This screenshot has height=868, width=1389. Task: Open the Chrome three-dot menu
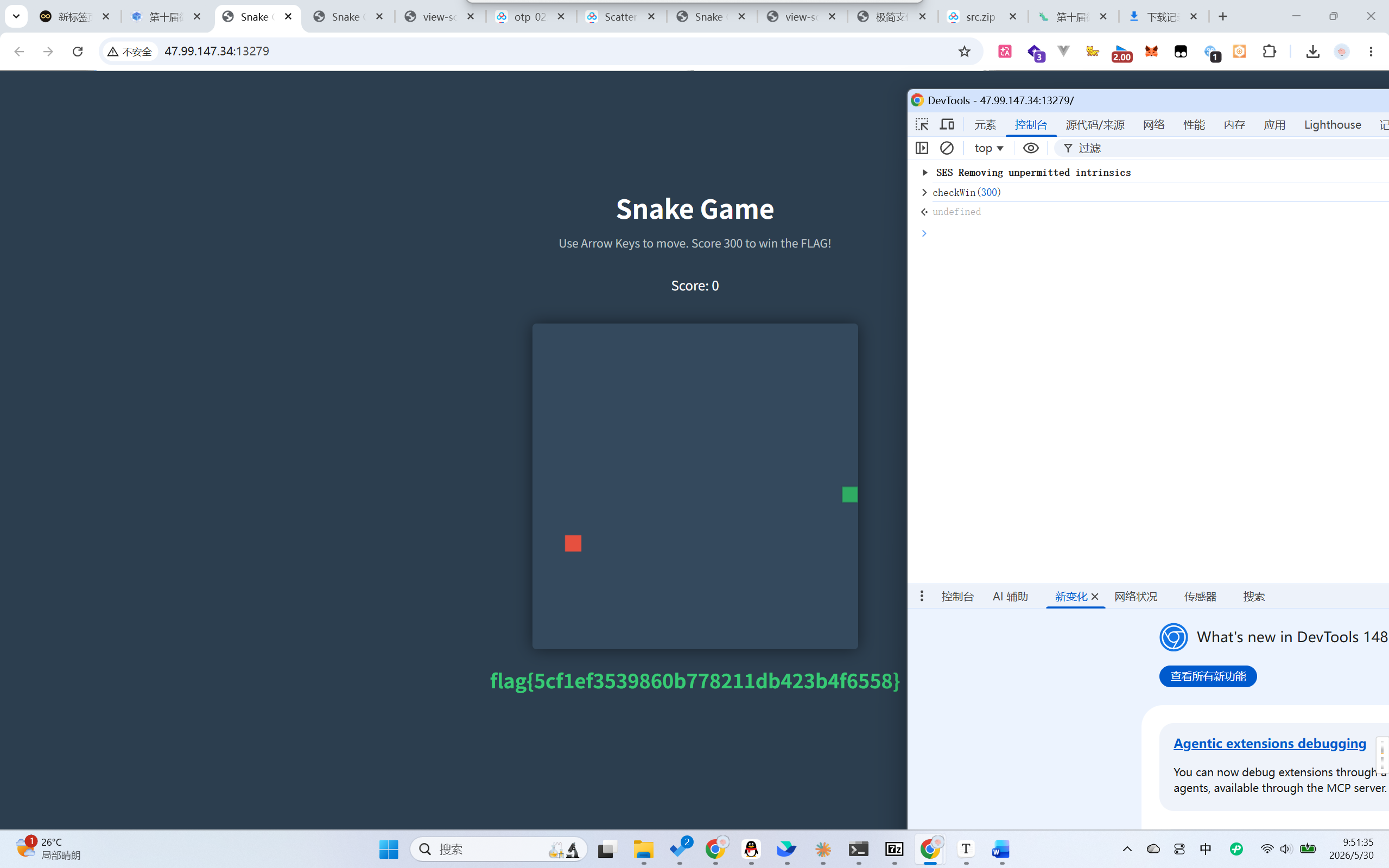(x=1371, y=51)
